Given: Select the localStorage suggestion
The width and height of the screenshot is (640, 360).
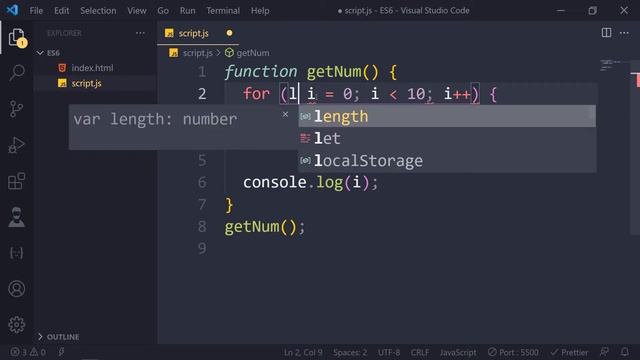Looking at the screenshot, I should (x=447, y=160).
